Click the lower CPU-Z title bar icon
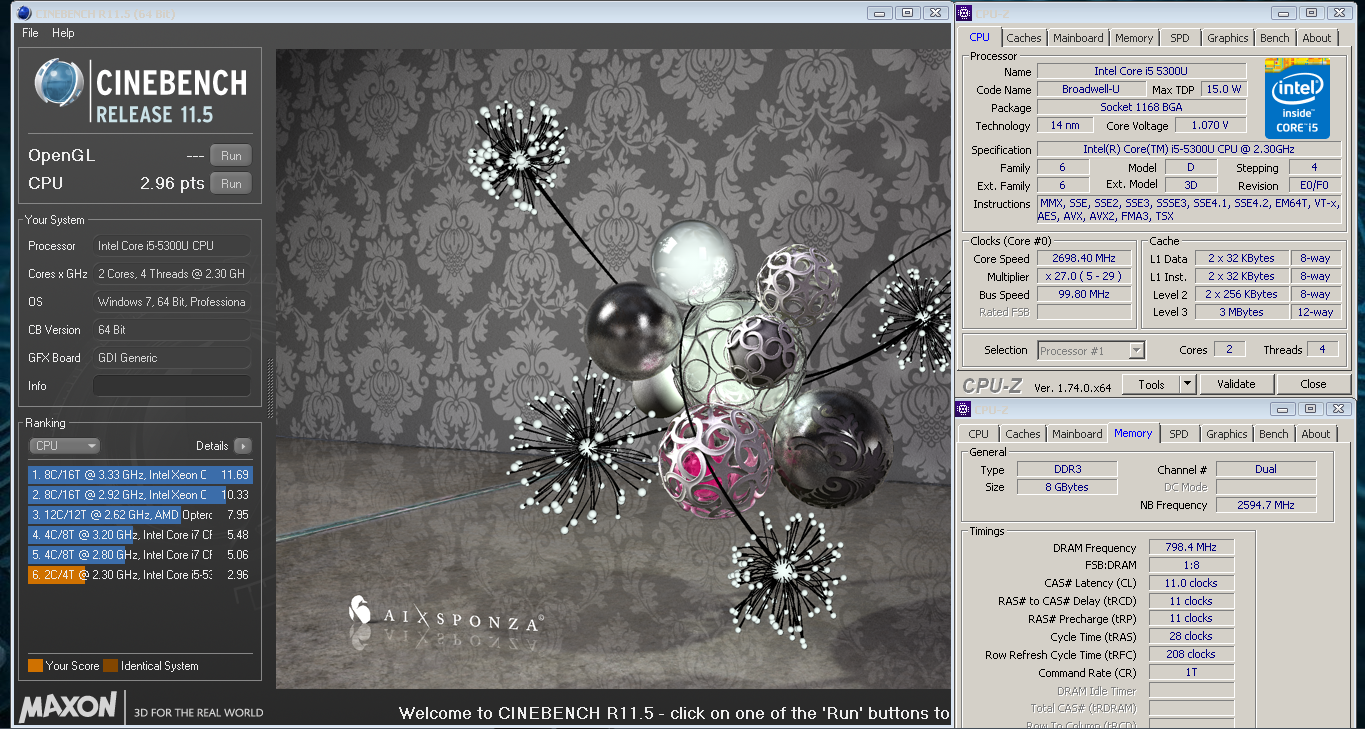1365x729 pixels. click(x=964, y=409)
